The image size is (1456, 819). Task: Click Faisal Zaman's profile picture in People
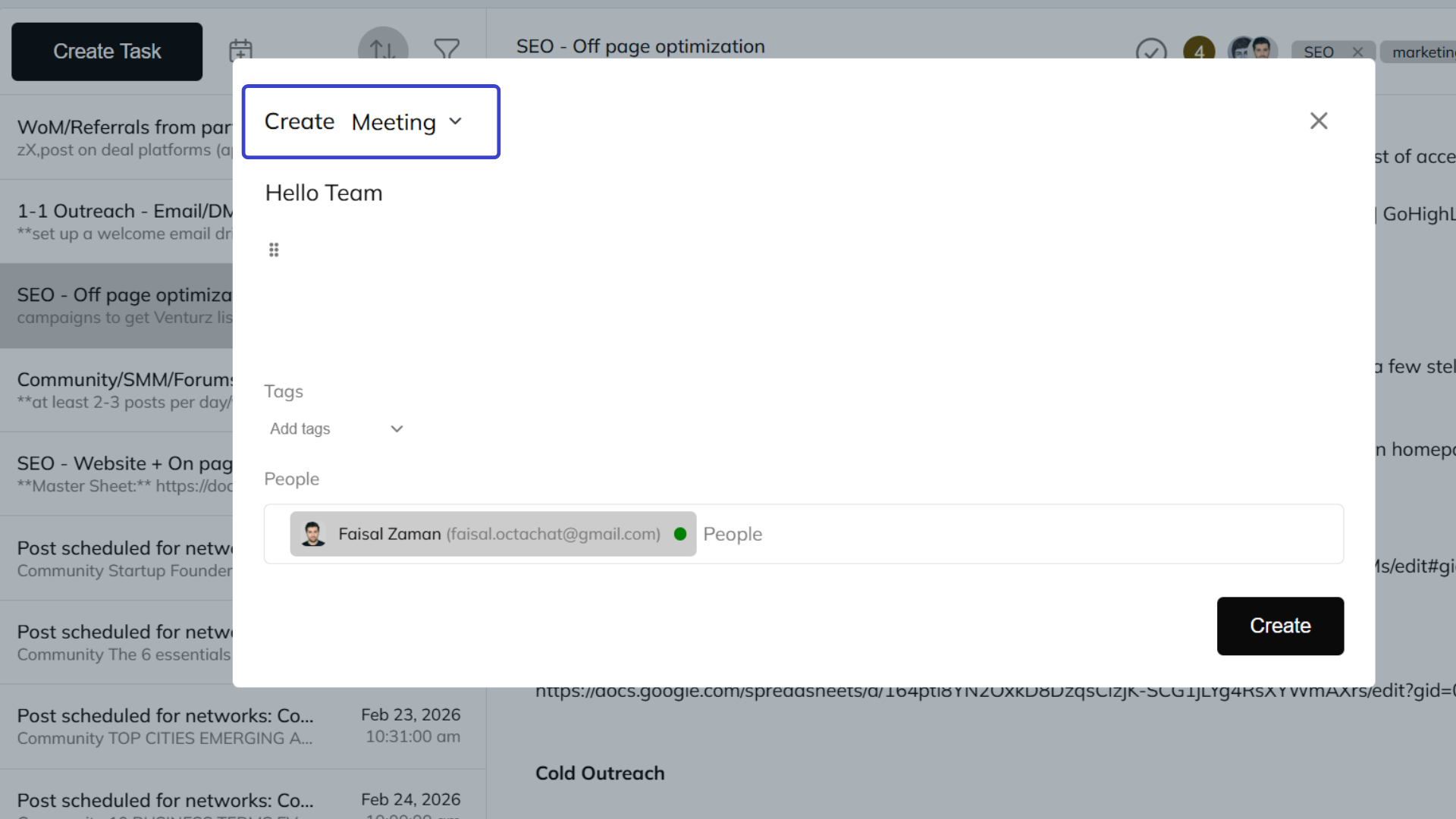click(313, 533)
